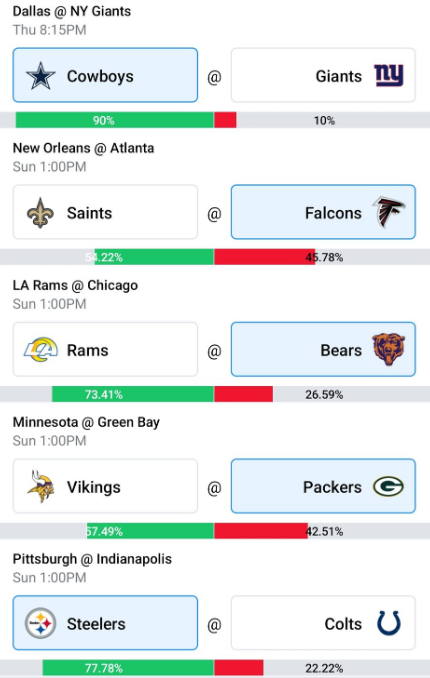The height and width of the screenshot is (678, 430).
Task: Select Saints as the winner pick
Action: click(x=105, y=212)
